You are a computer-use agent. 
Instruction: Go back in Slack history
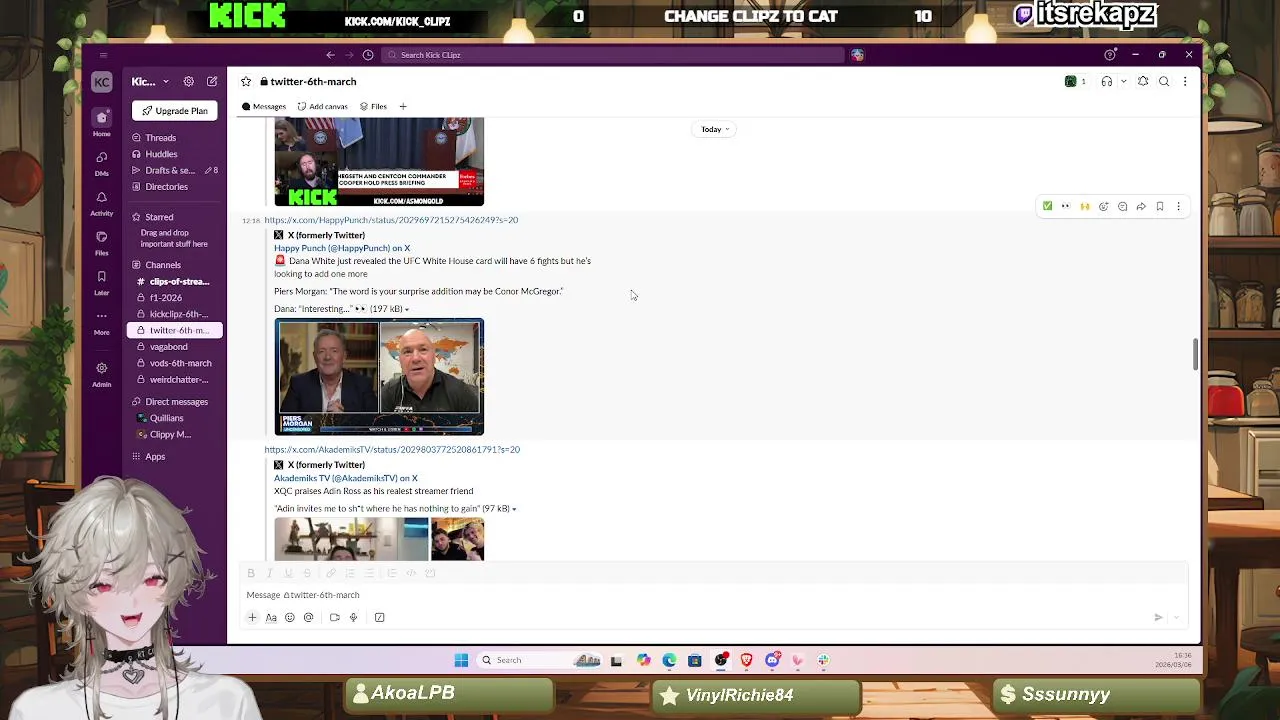tap(330, 55)
